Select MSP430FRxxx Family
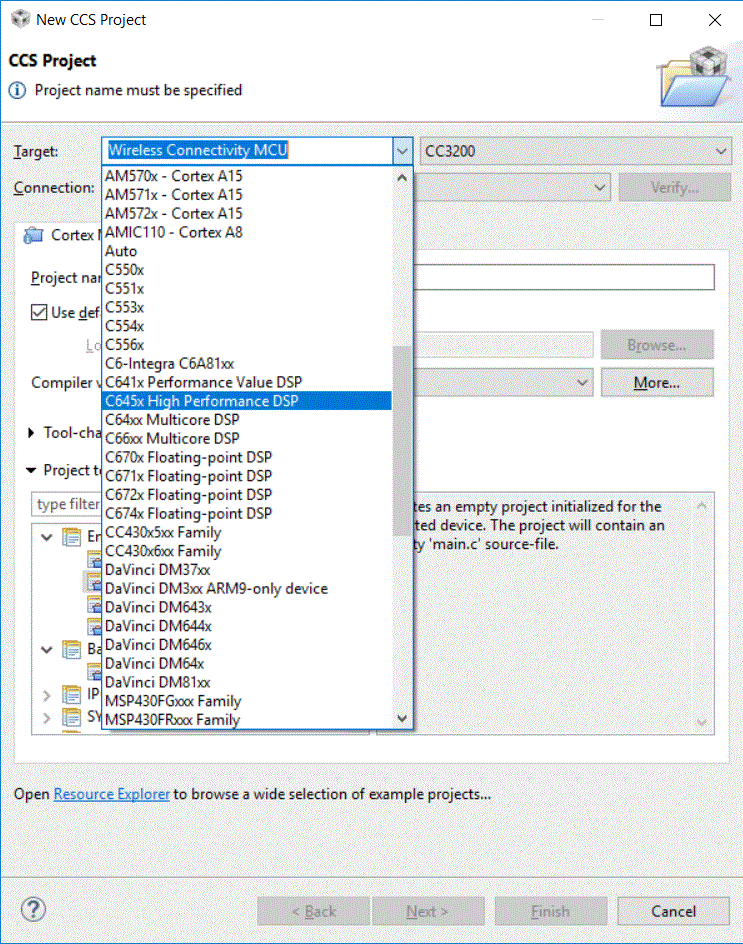This screenshot has height=944, width=743. [247, 719]
